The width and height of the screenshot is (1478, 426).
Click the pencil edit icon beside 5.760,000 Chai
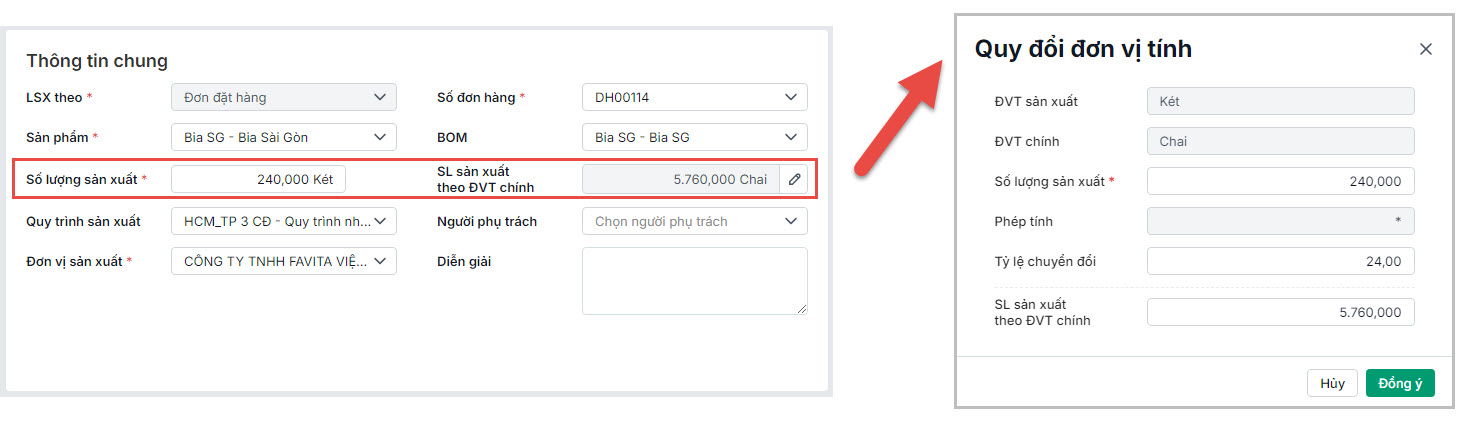(x=794, y=180)
